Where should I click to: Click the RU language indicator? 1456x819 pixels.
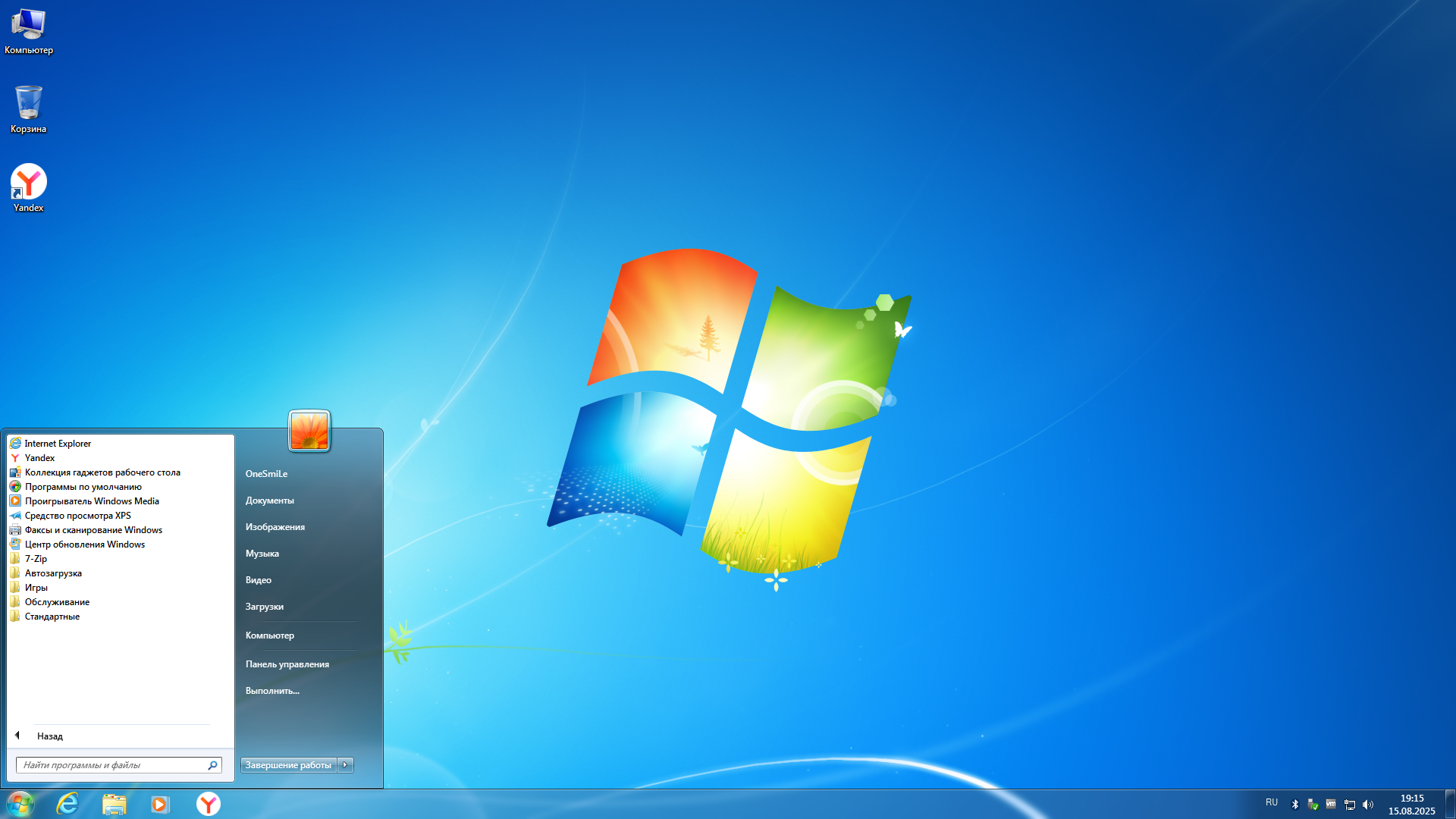(x=1272, y=802)
